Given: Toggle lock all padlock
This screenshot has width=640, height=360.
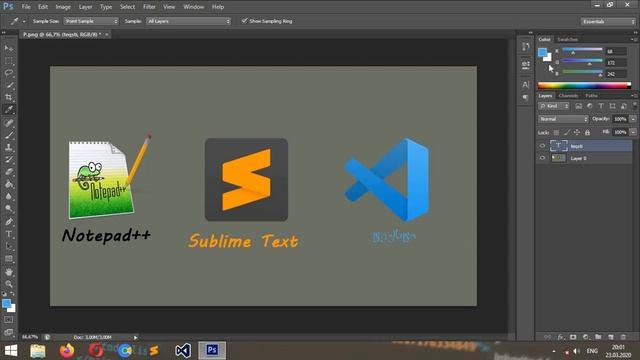Looking at the screenshot, I should [587, 132].
